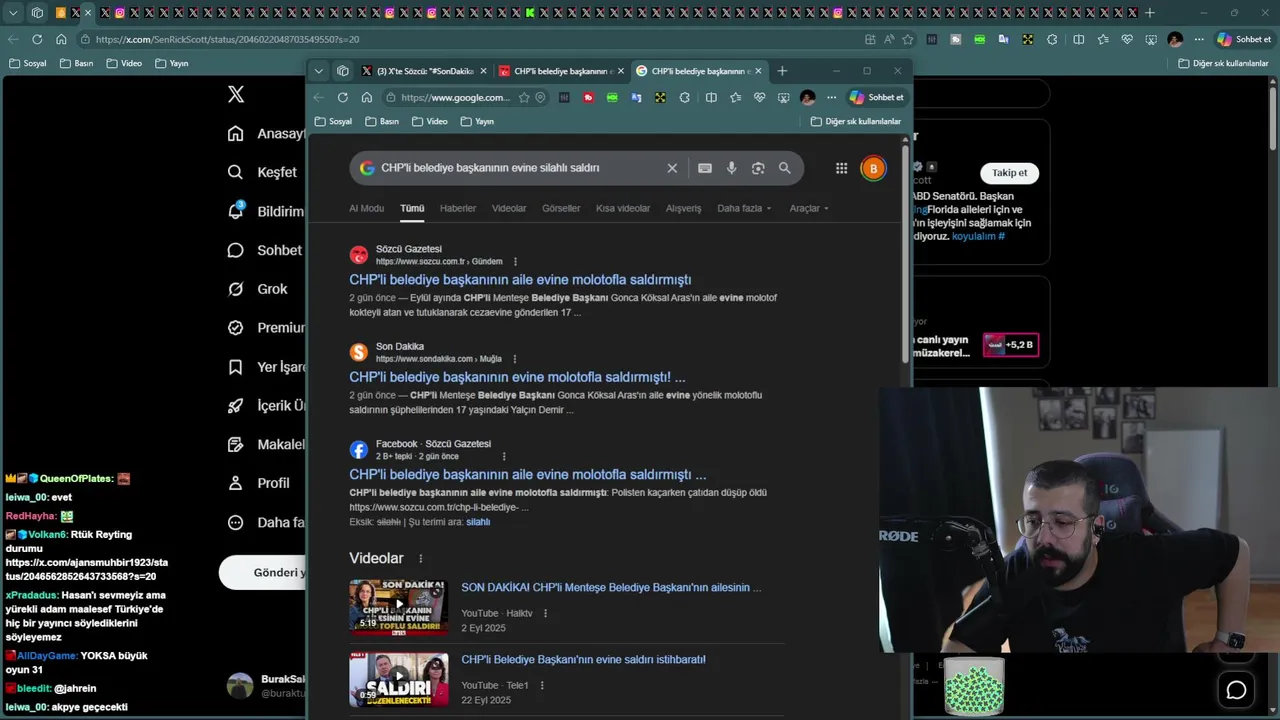Image resolution: width=1280 pixels, height=720 pixels.
Task: Open options dots for Son Dakika result
Action: pos(514,359)
